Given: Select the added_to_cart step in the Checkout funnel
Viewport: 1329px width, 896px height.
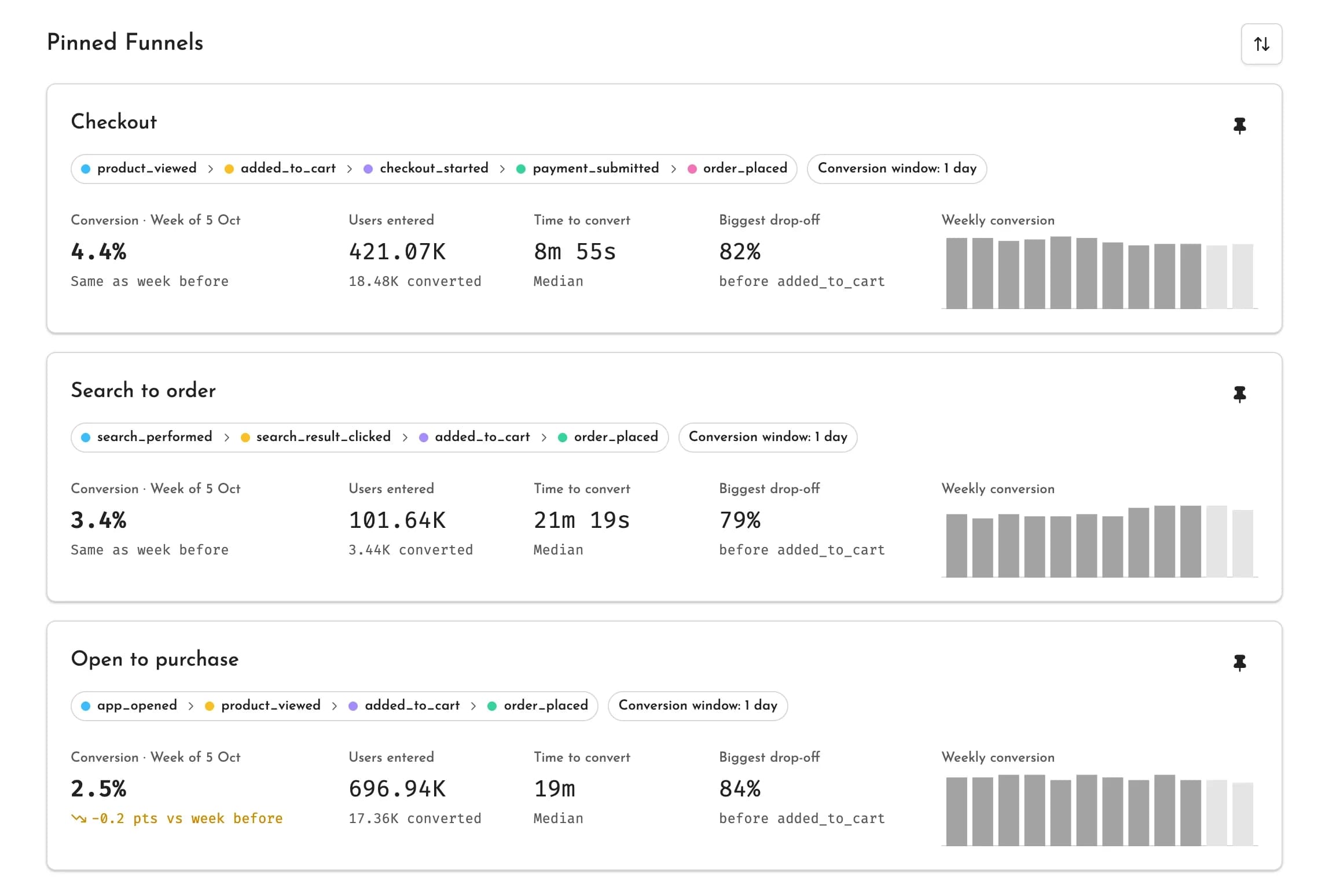Looking at the screenshot, I should click(x=280, y=168).
